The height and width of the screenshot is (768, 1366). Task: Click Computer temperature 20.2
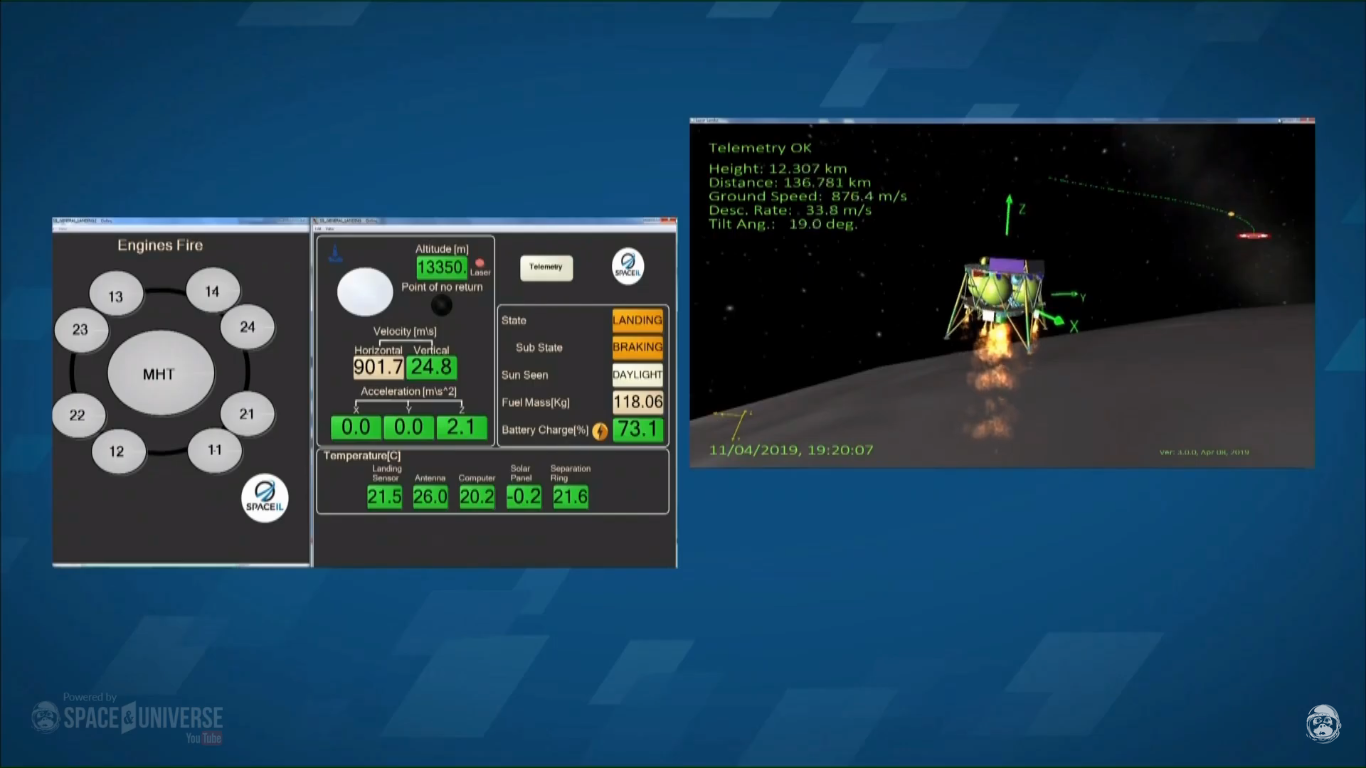point(477,497)
